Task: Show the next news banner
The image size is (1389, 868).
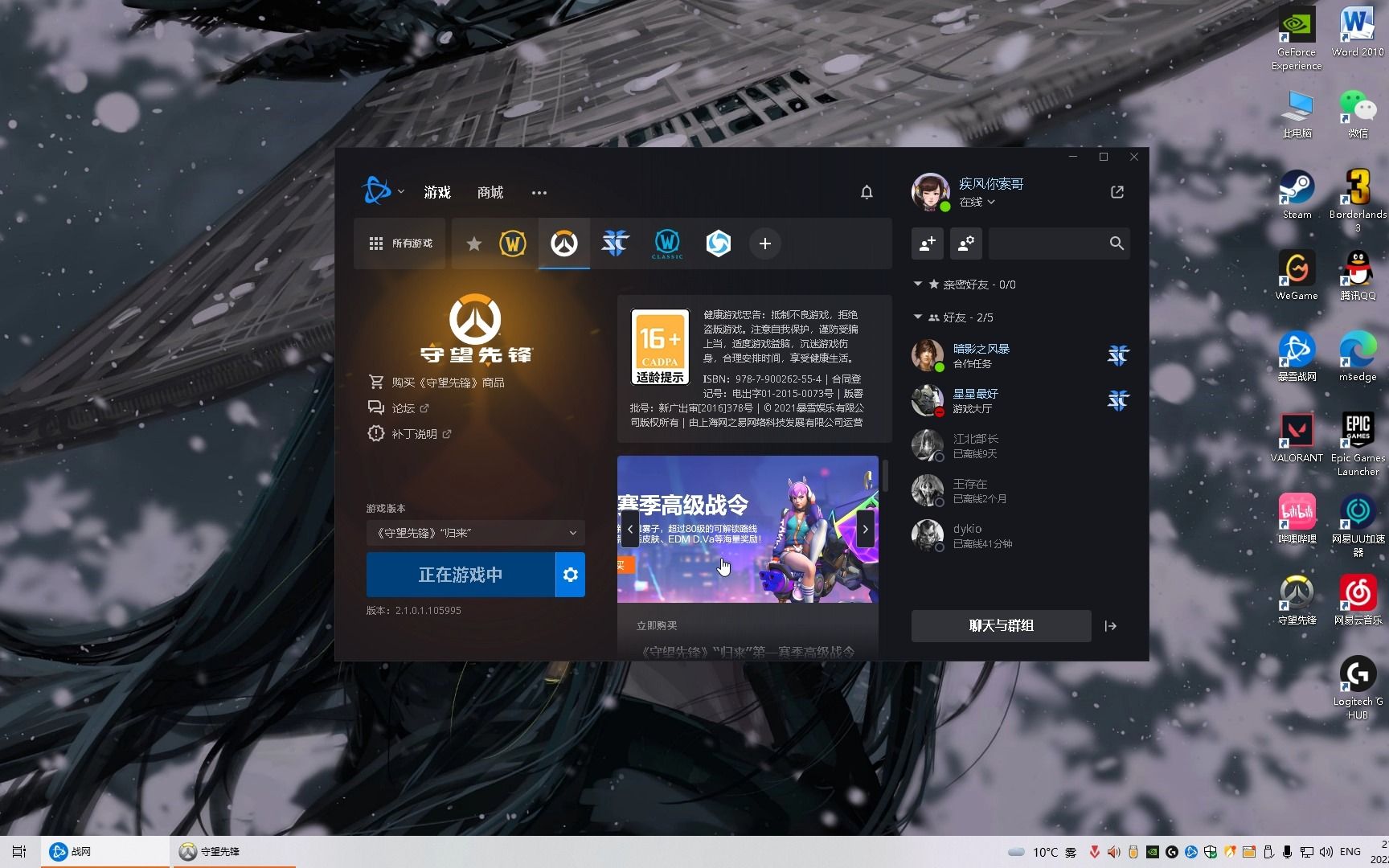Action: click(x=865, y=529)
